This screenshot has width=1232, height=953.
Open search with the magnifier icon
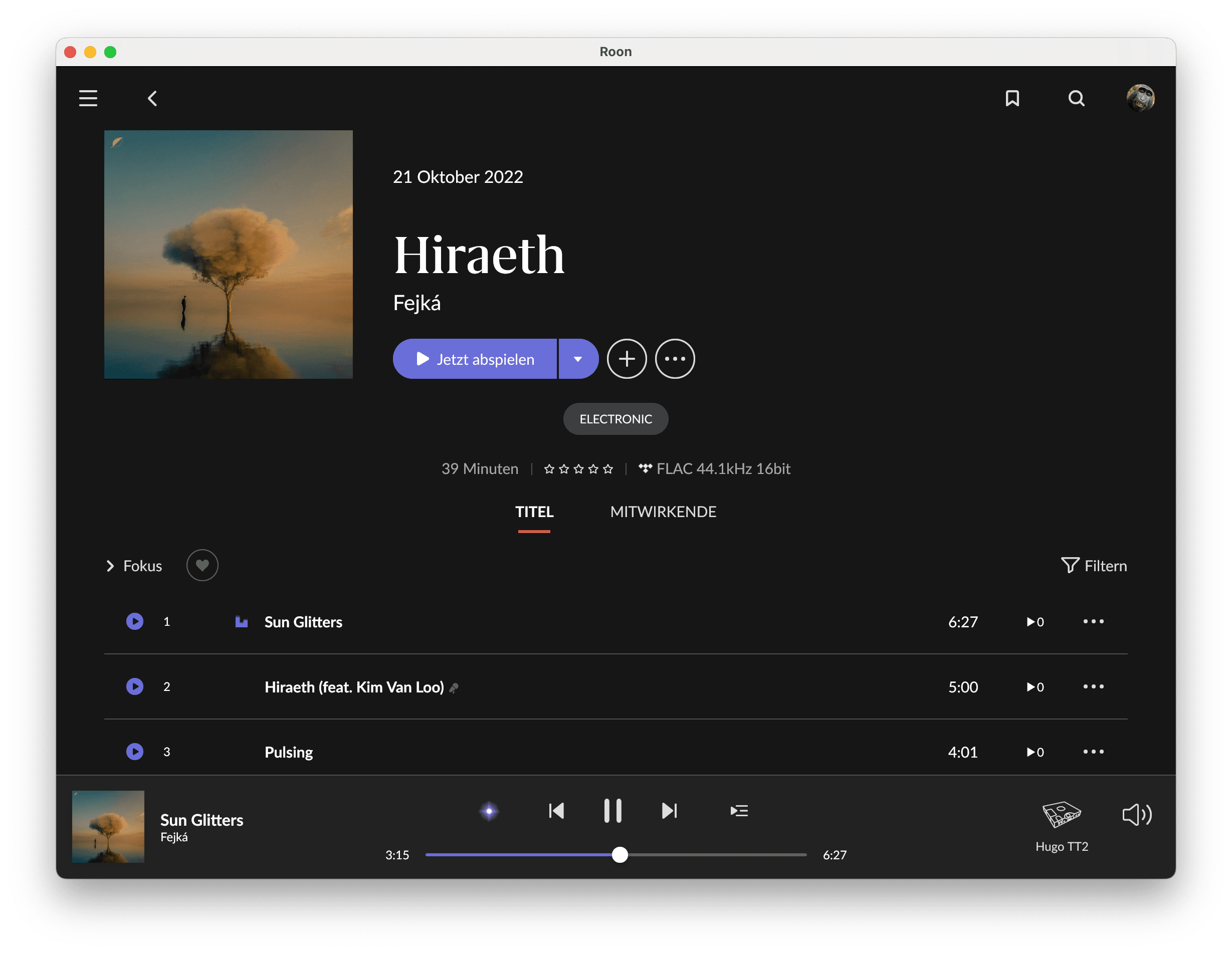click(1076, 99)
